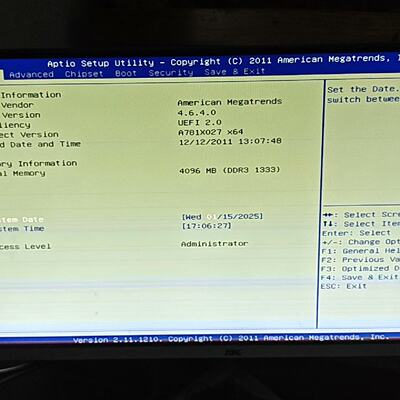Open the Advanced tab

(x=32, y=74)
